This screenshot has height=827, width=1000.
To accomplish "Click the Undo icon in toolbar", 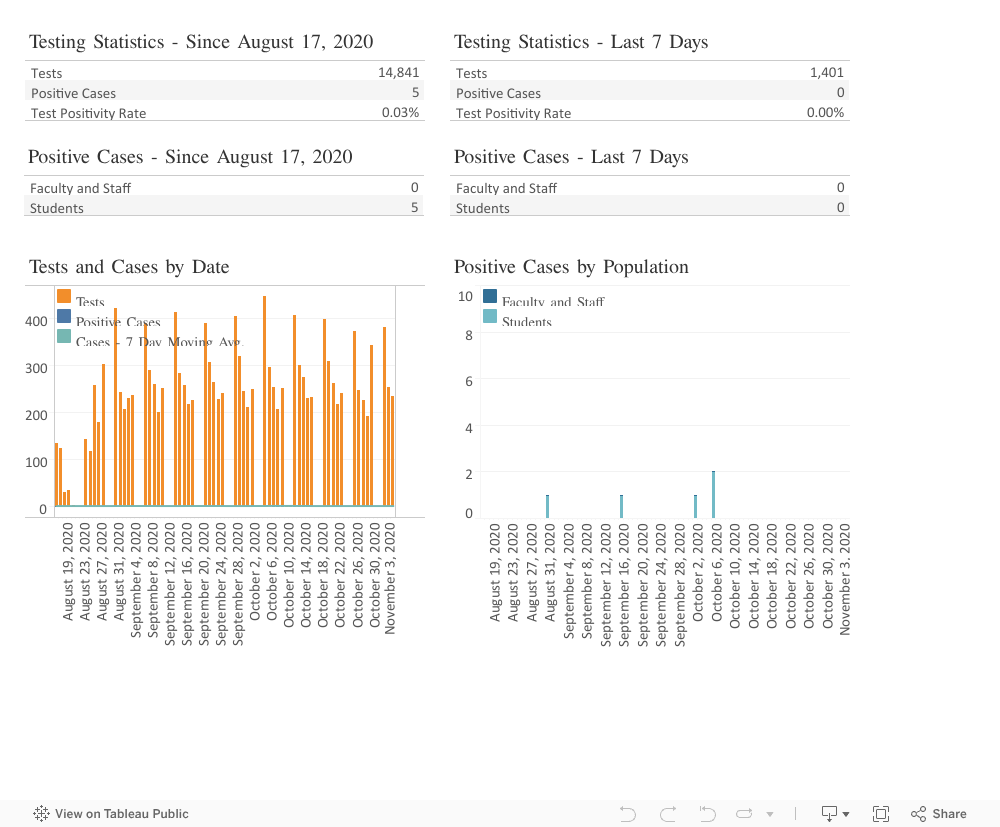I will [628, 814].
